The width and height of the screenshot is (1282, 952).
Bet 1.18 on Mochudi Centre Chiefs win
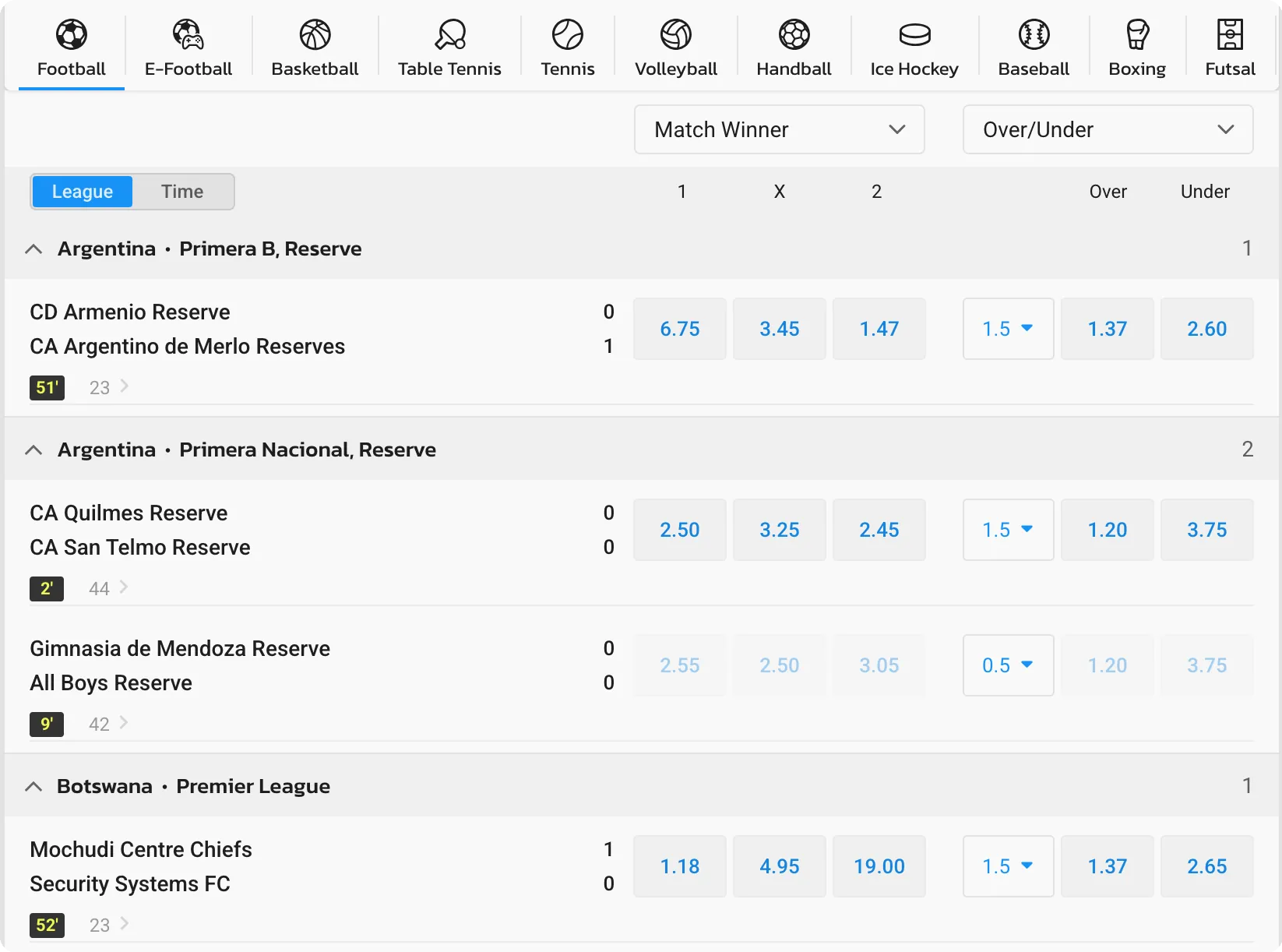tap(680, 866)
